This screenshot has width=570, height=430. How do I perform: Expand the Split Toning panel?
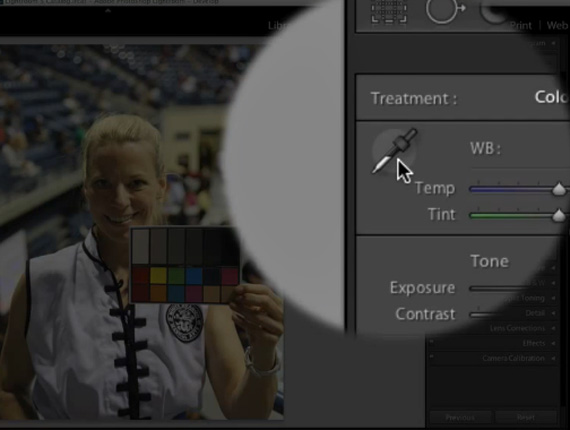tap(553, 298)
